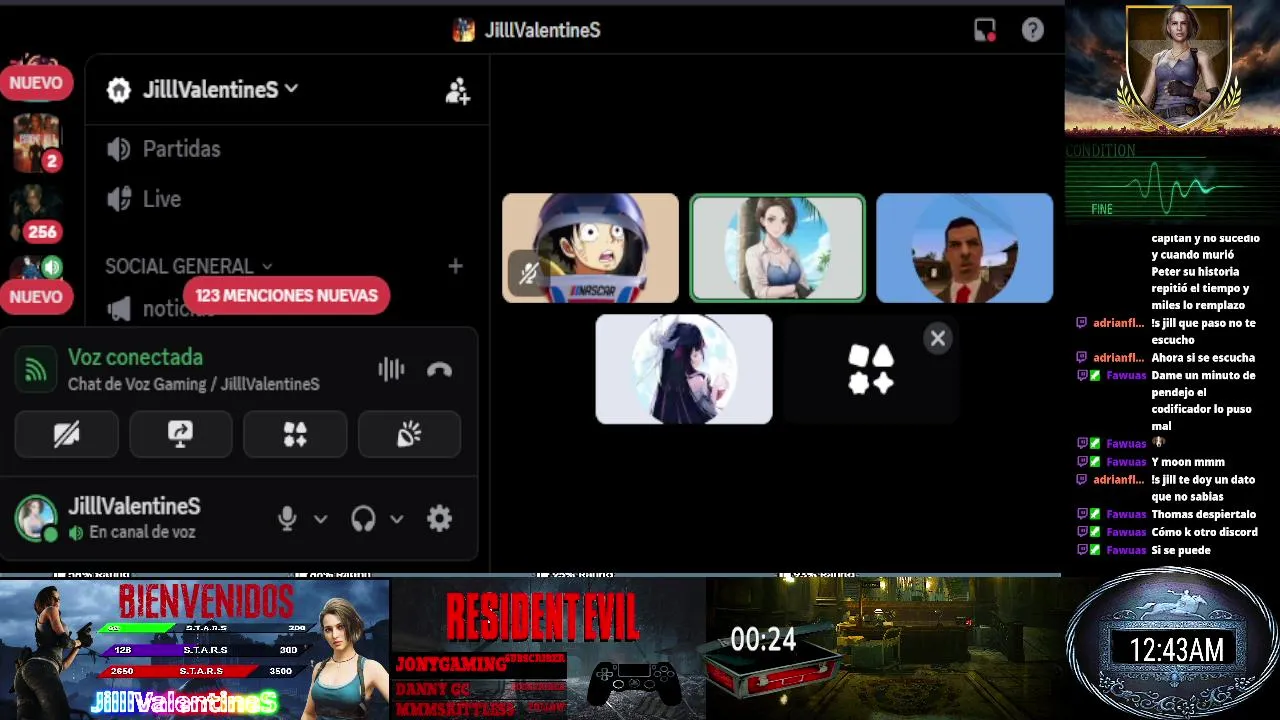Open server icon with 2 notifications
This screenshot has height=720, width=1280.
click(37, 142)
